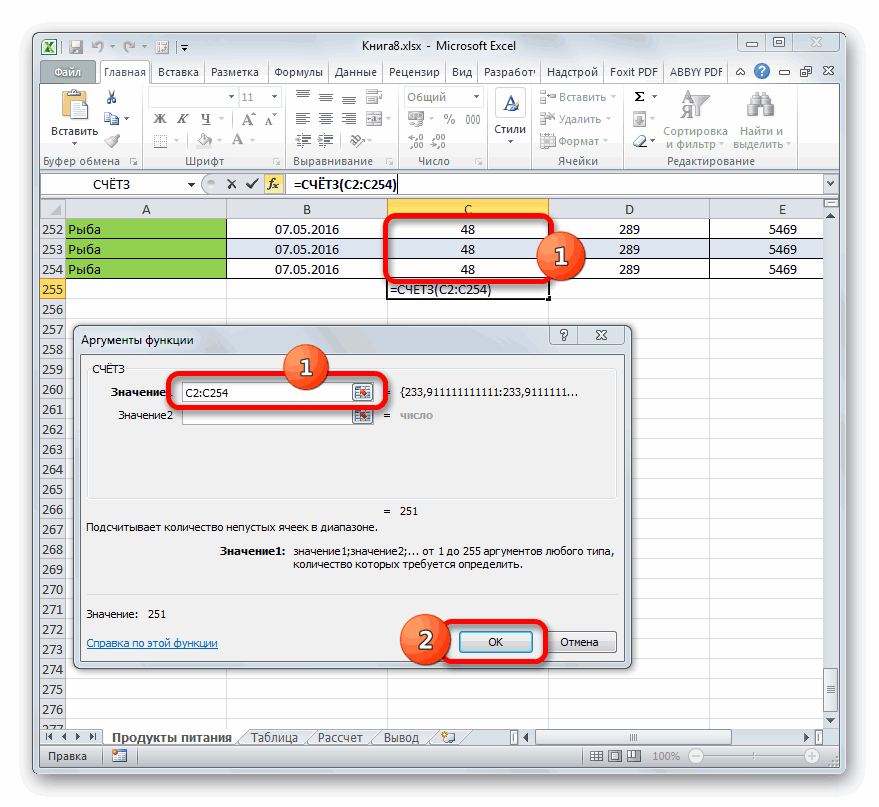Viewport: 879px width, 807px height.
Task: Open the font name dropdown
Action: (x=231, y=97)
